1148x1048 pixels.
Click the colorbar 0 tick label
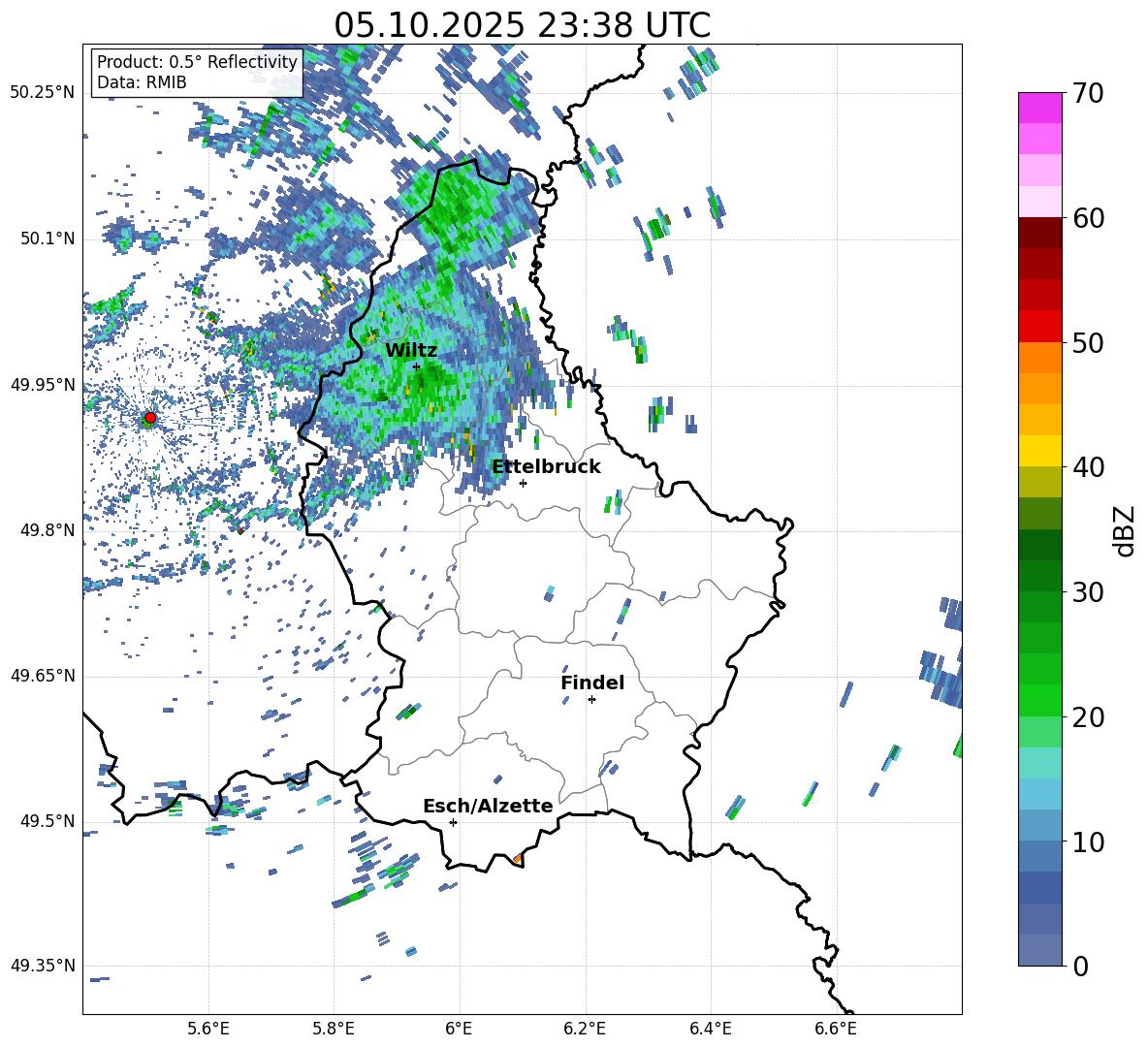[1080, 966]
